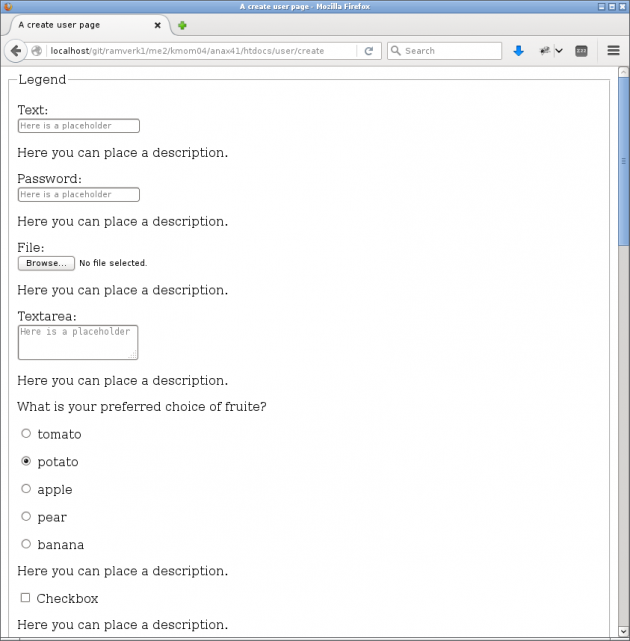Select the tomato radio button

[26, 433]
